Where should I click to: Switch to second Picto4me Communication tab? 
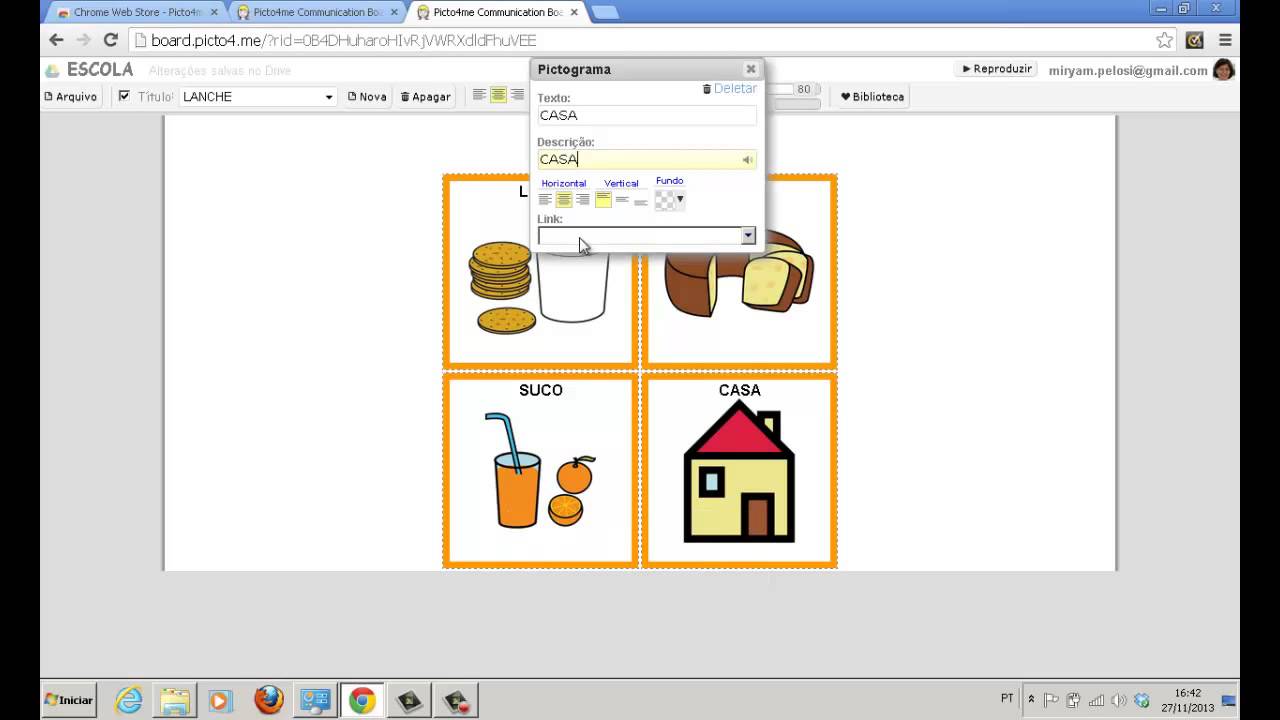(x=316, y=12)
